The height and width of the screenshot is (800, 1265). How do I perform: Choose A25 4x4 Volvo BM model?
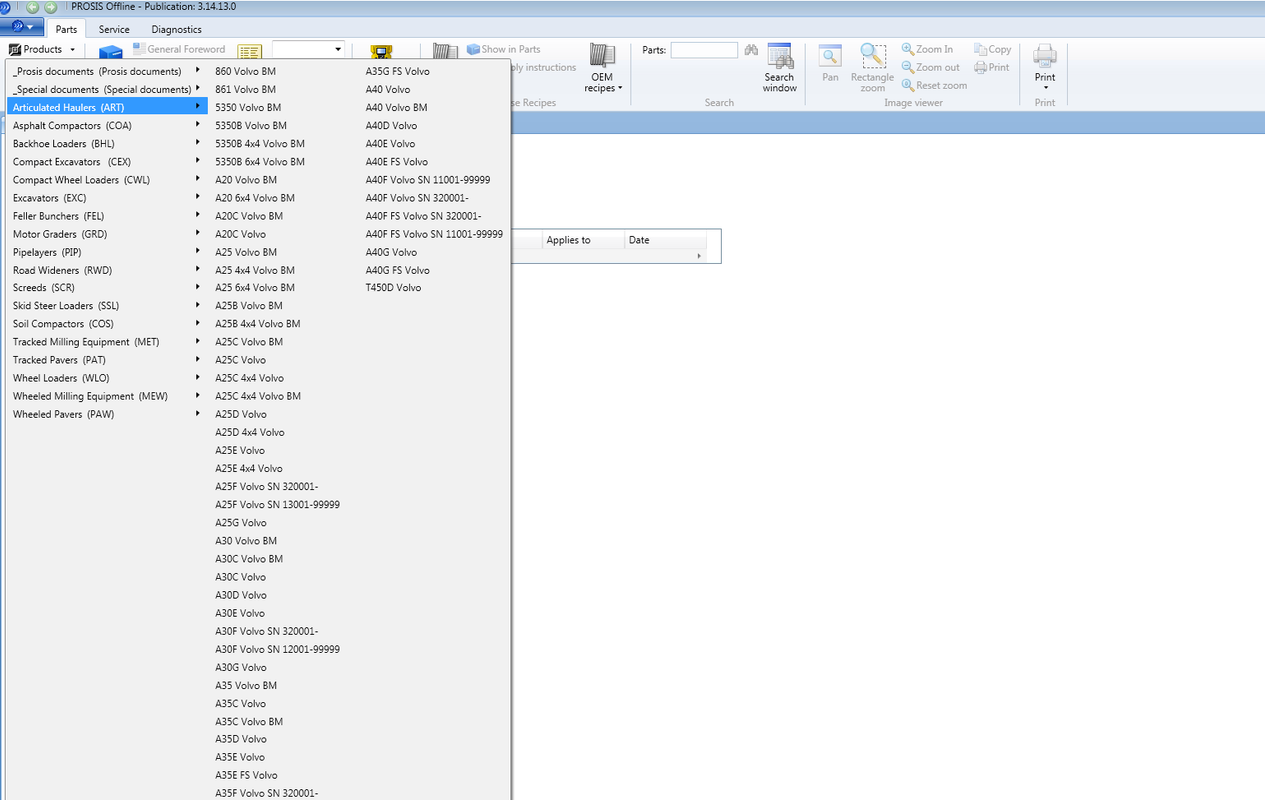(255, 270)
